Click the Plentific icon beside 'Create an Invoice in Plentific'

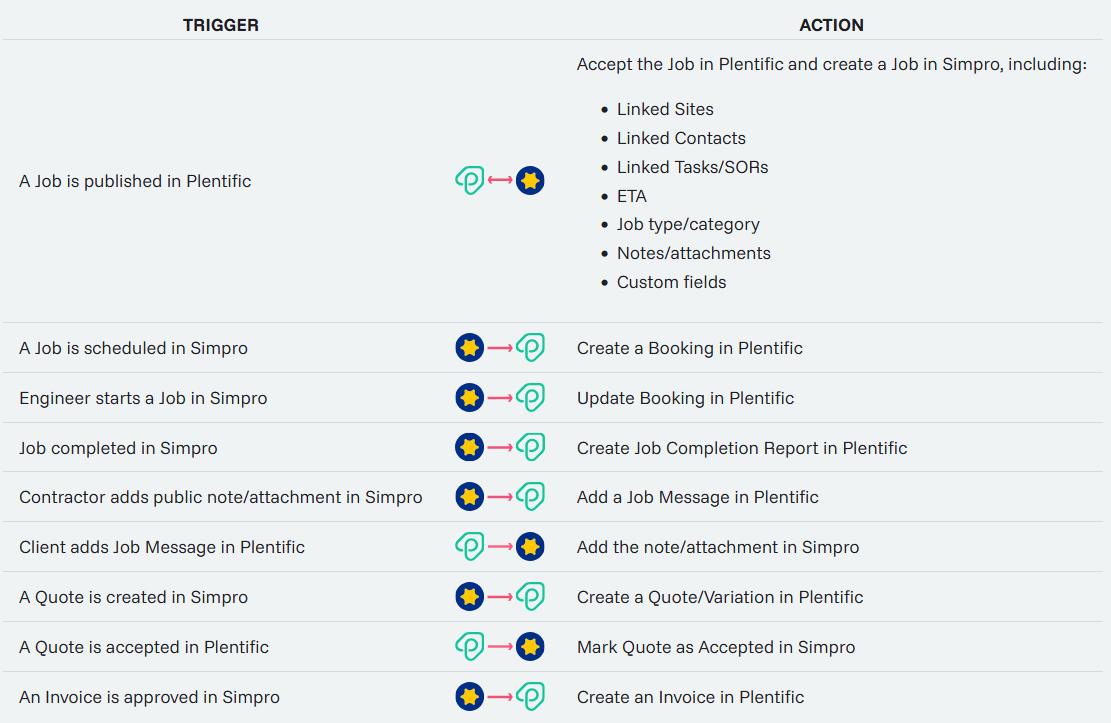(x=530, y=697)
